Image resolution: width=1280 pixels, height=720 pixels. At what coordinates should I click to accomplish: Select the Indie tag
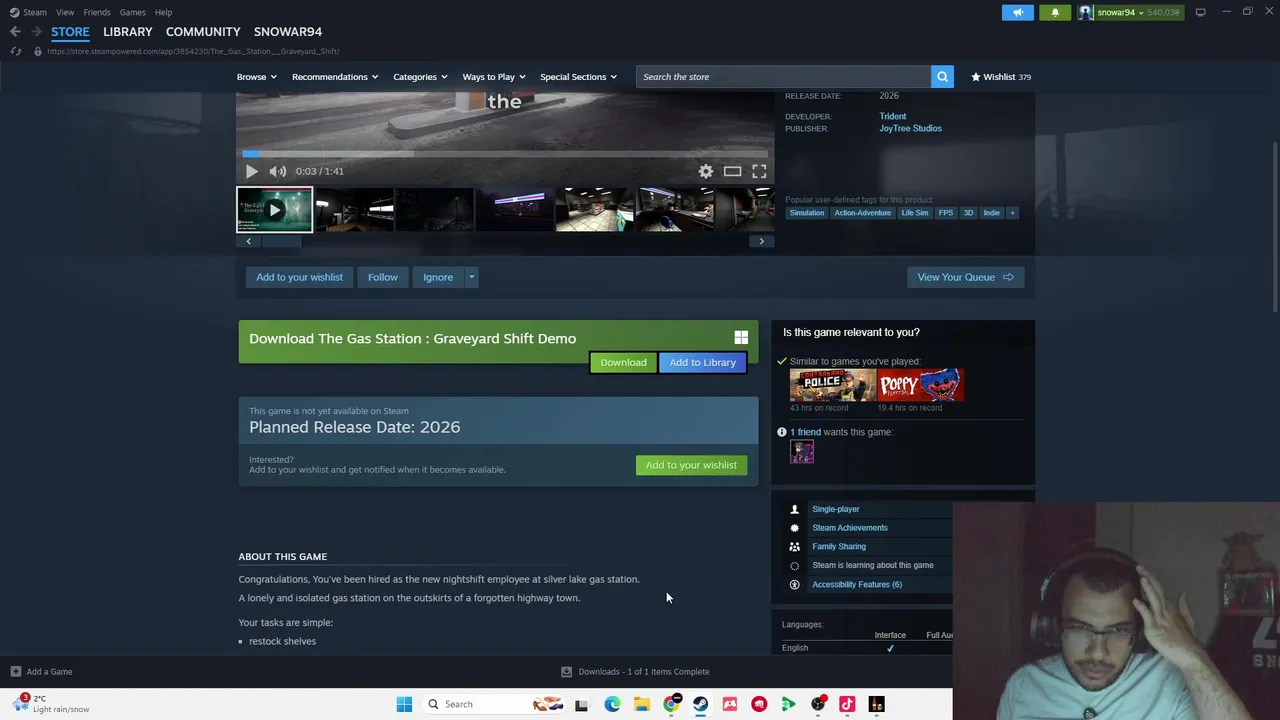pos(991,213)
